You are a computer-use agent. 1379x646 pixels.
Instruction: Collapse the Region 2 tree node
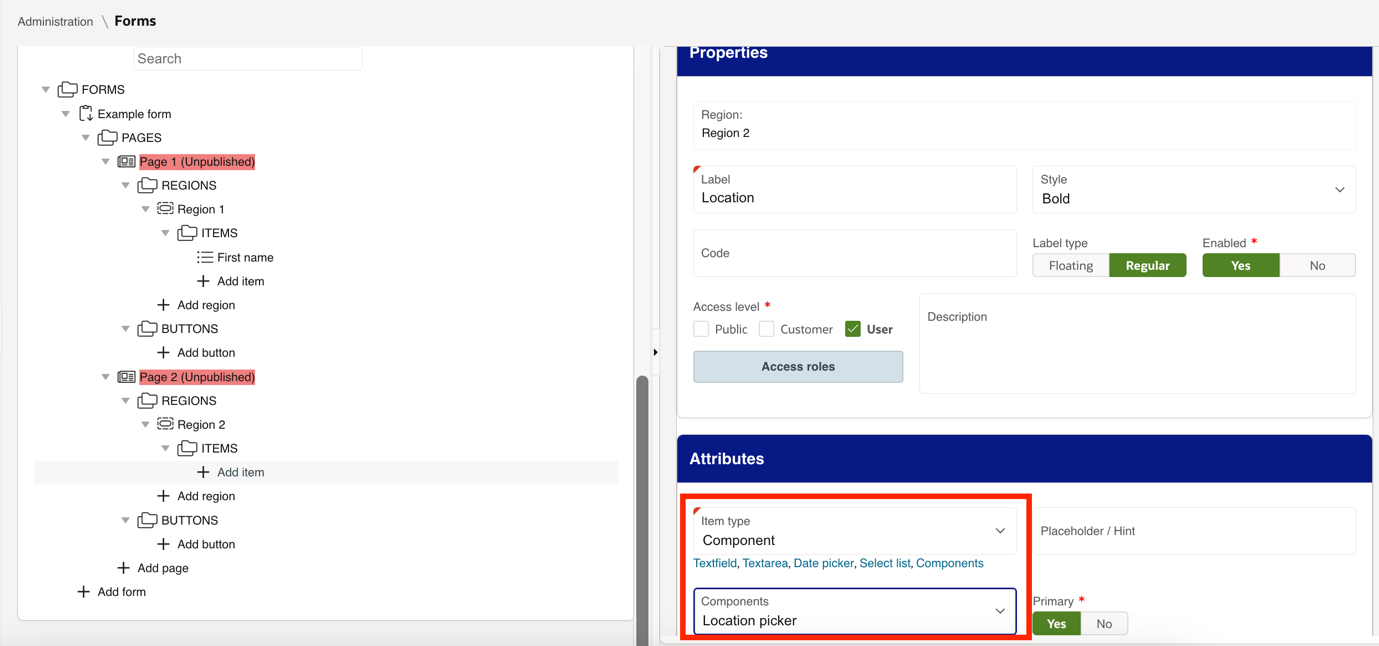coord(145,424)
